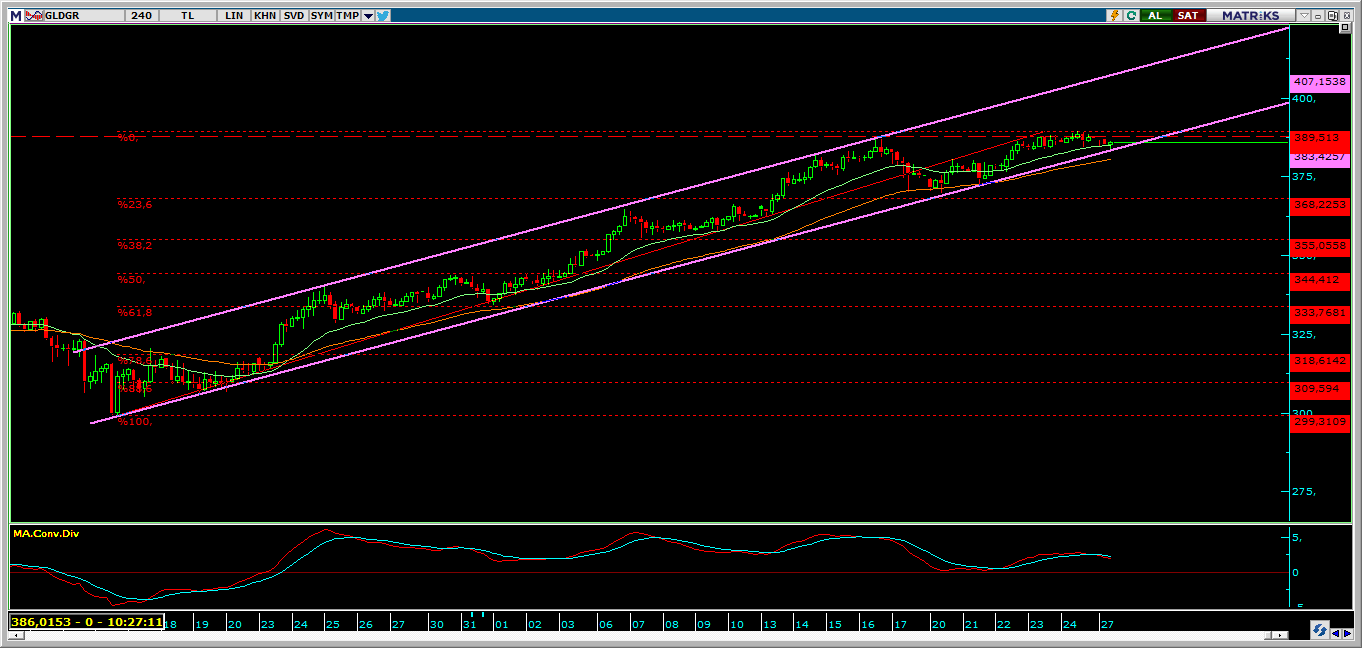This screenshot has height=648, width=1362.
Task: Click date label 13 on time axis
Action: point(769,624)
